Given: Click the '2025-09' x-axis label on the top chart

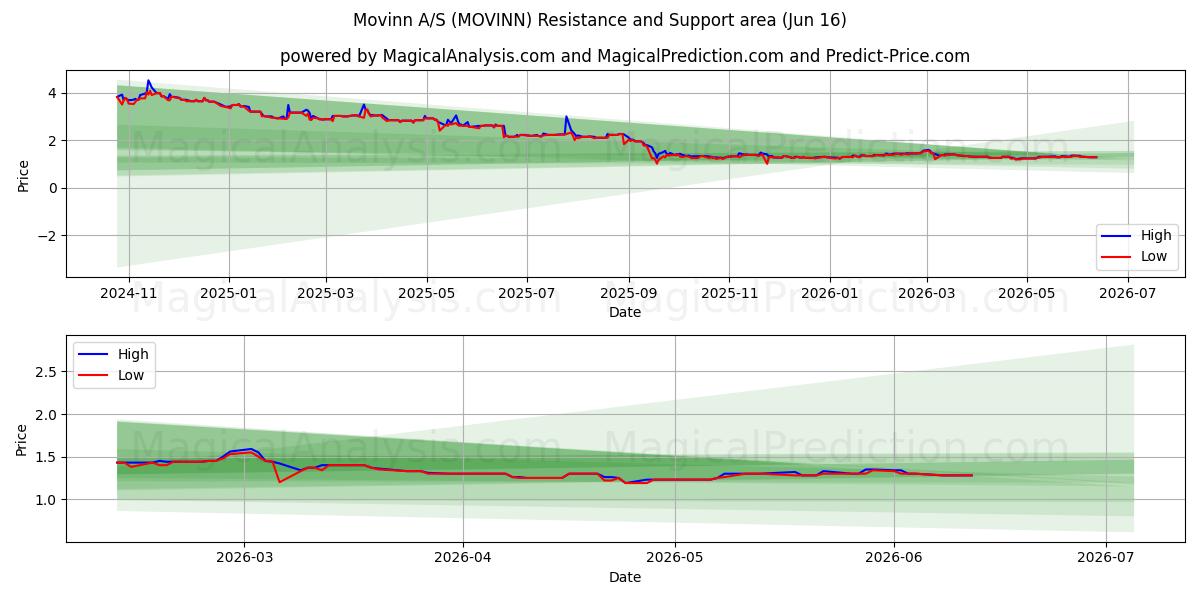Looking at the screenshot, I should click(629, 293).
